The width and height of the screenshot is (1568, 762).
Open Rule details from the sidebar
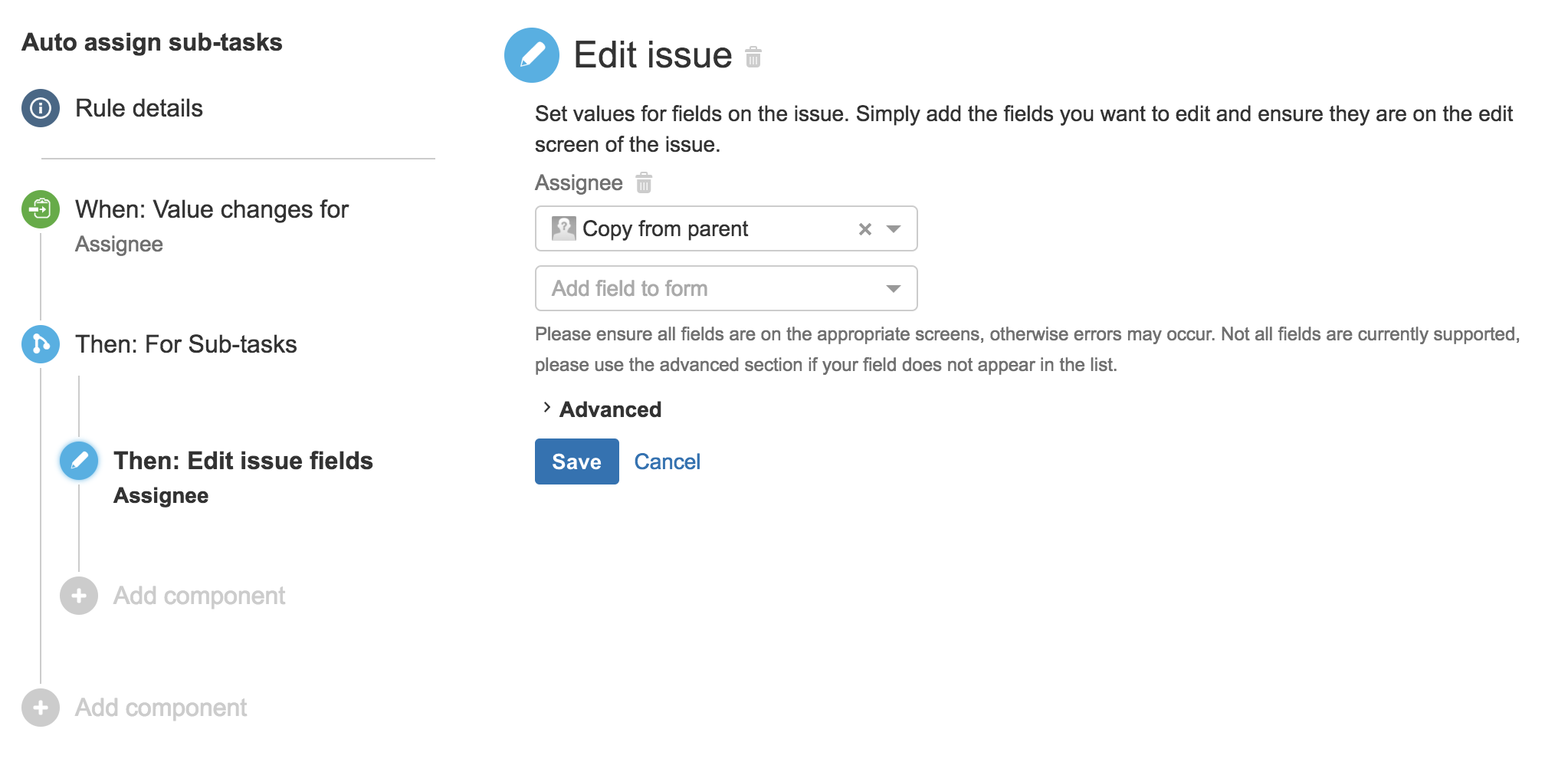pos(138,107)
